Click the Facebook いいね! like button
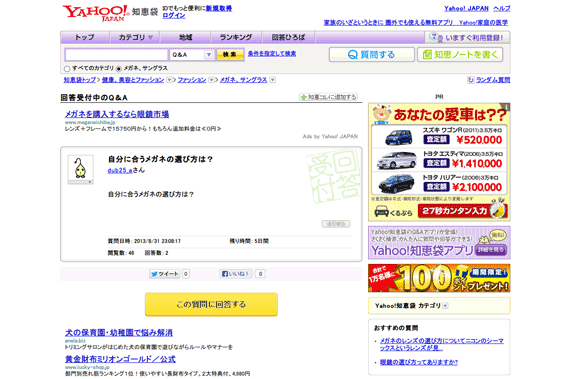The height and width of the screenshot is (379, 570). point(236,274)
